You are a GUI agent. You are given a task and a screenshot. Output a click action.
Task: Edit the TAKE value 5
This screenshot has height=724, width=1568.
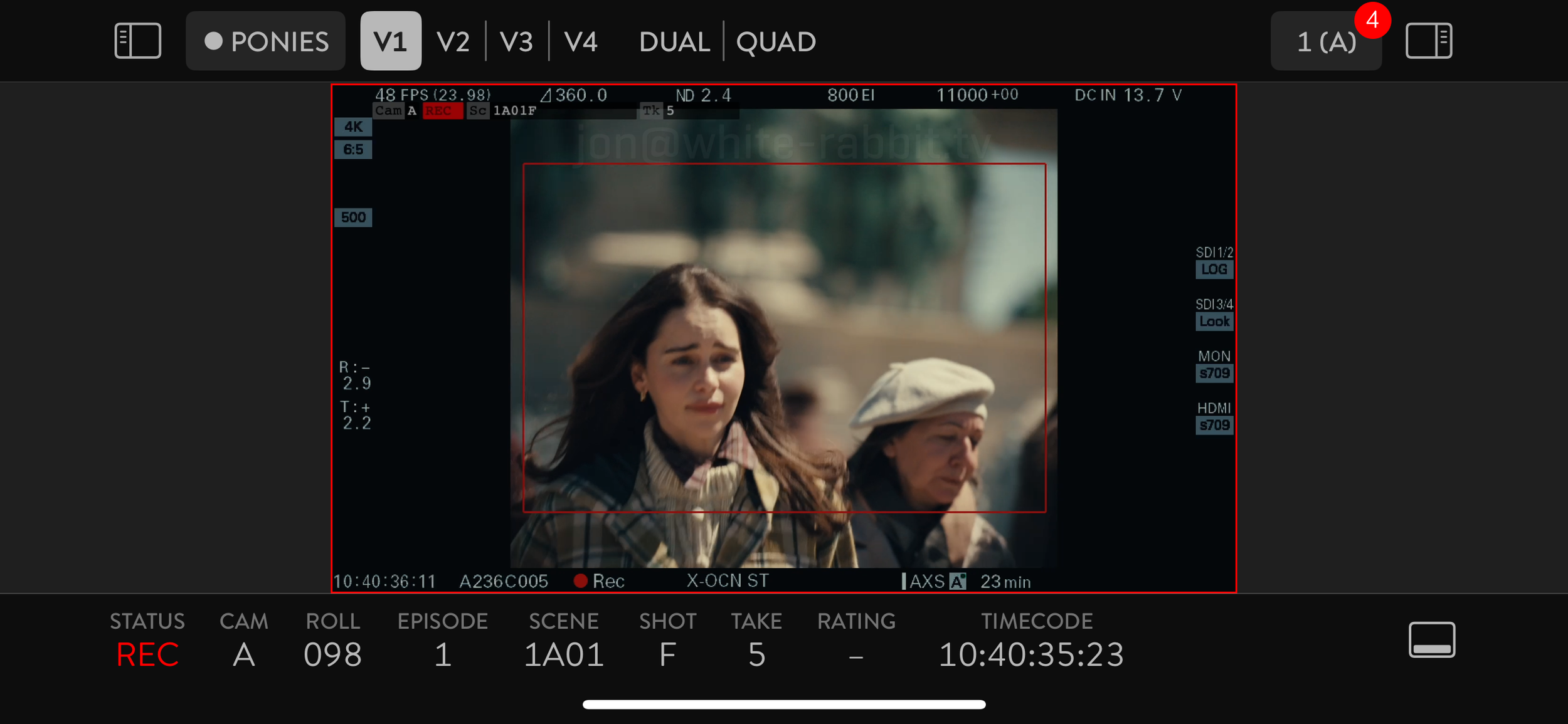[x=756, y=654]
